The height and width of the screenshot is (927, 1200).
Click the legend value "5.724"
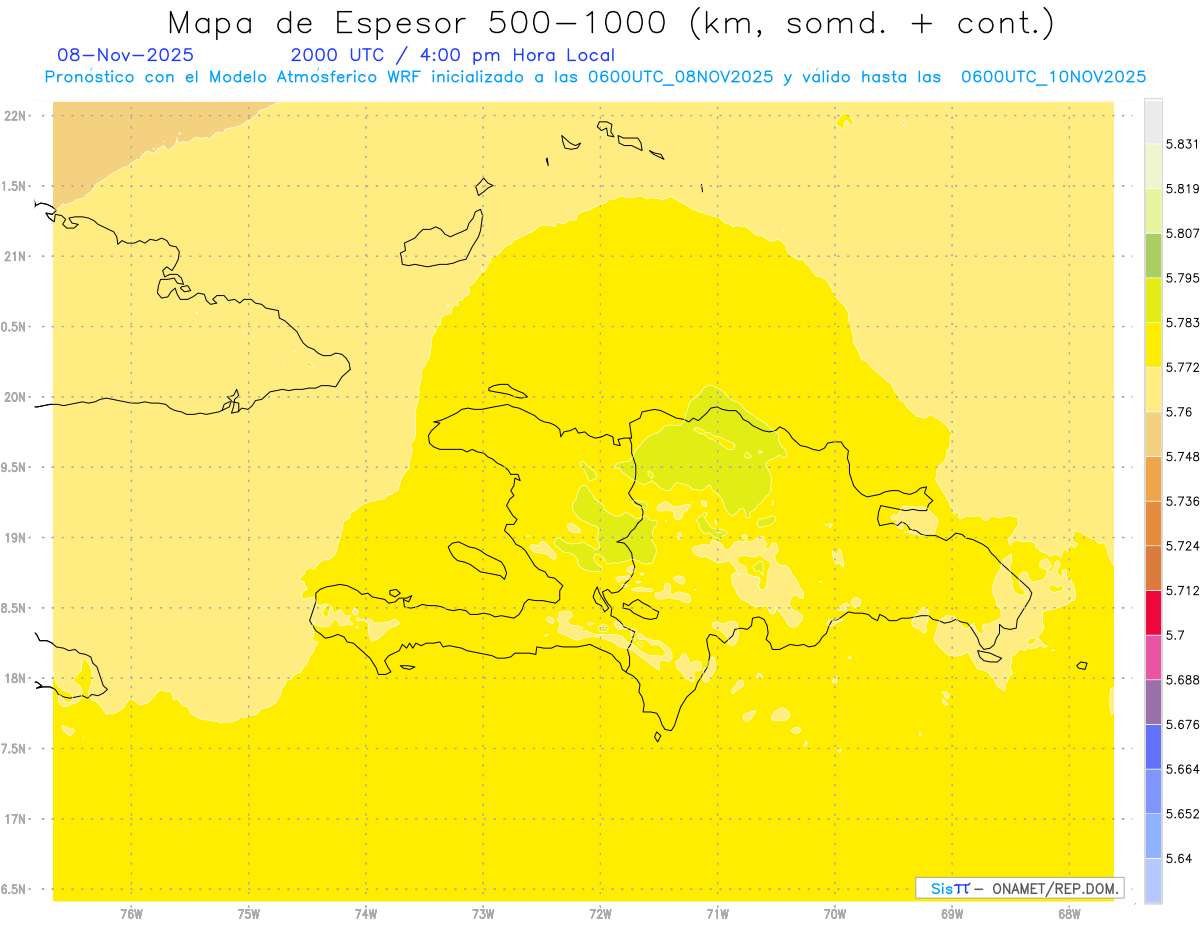(1182, 545)
